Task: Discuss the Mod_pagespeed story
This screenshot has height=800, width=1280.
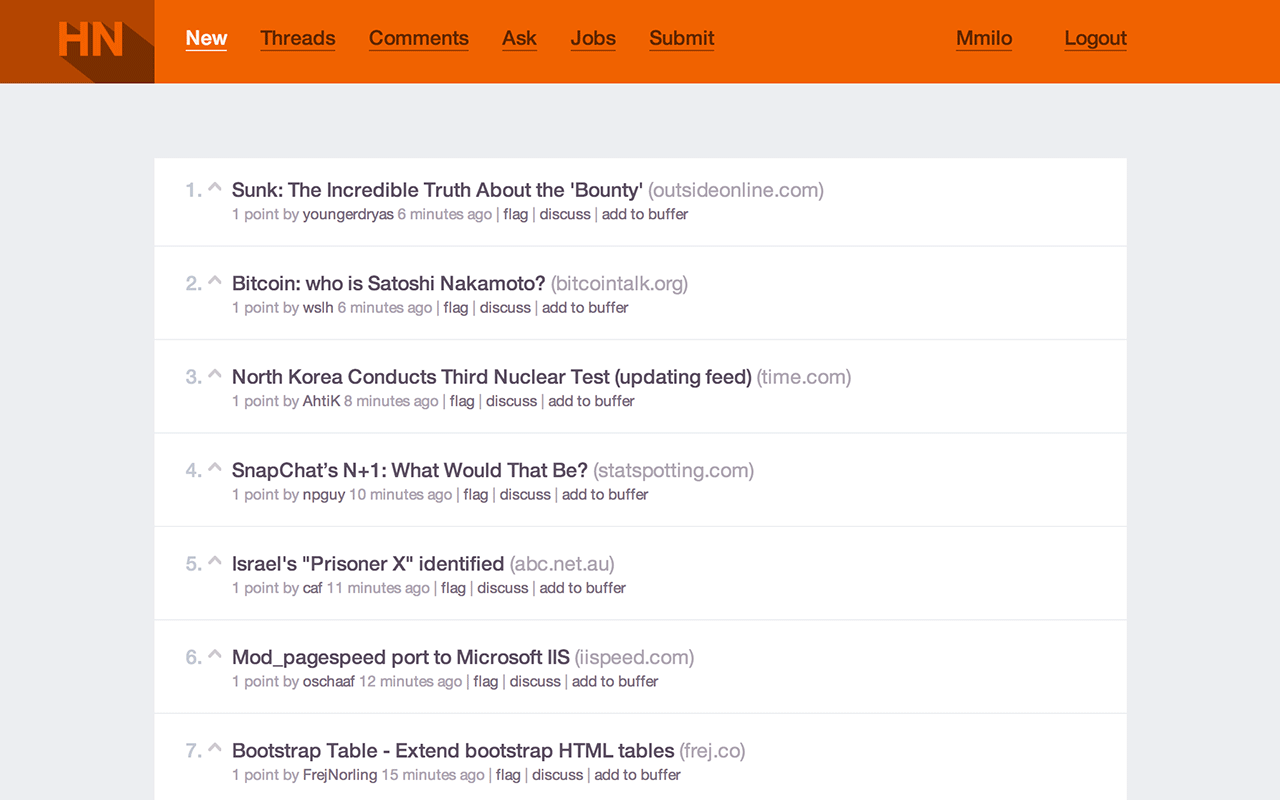Action: tap(535, 682)
